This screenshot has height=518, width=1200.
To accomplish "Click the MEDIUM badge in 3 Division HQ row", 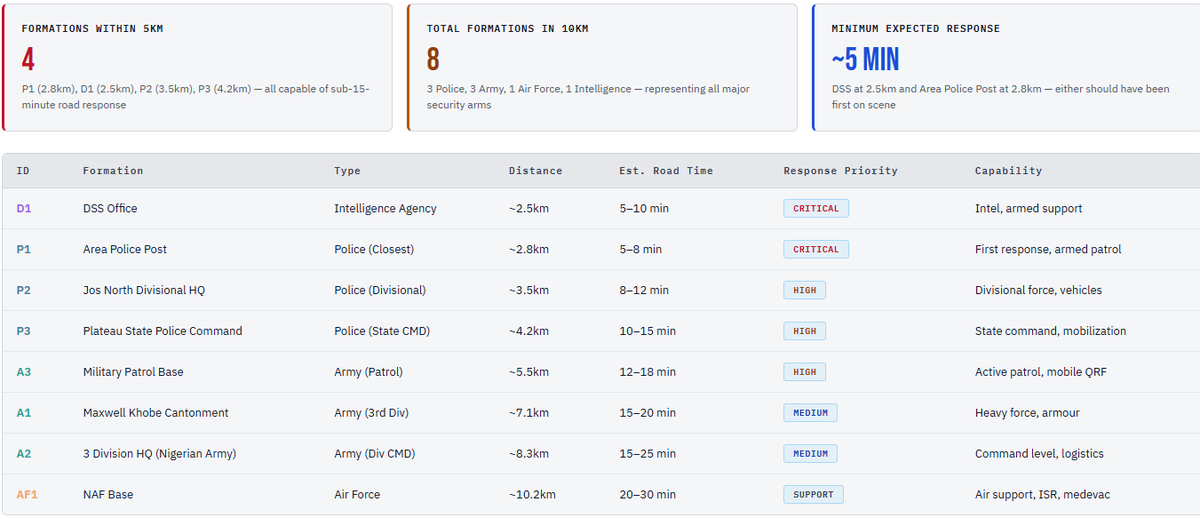I will [810, 454].
